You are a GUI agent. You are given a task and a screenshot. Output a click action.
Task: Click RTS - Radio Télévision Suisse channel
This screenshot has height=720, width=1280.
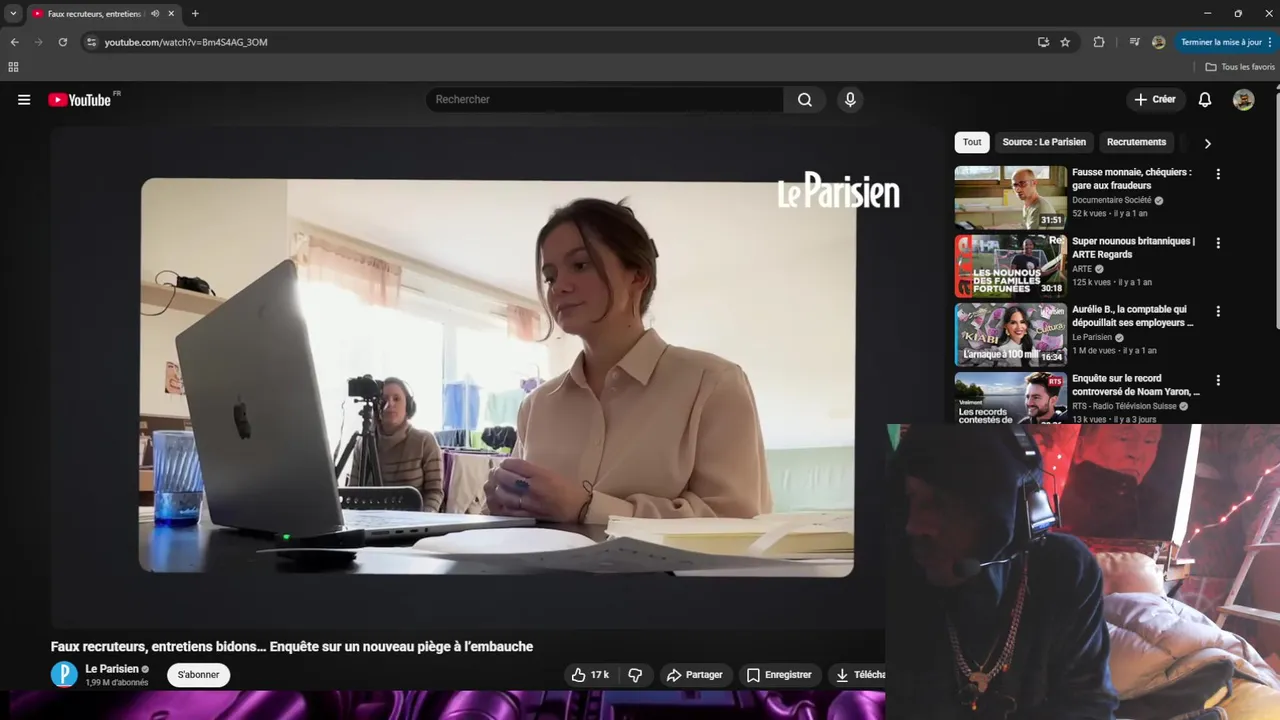click(x=1124, y=406)
